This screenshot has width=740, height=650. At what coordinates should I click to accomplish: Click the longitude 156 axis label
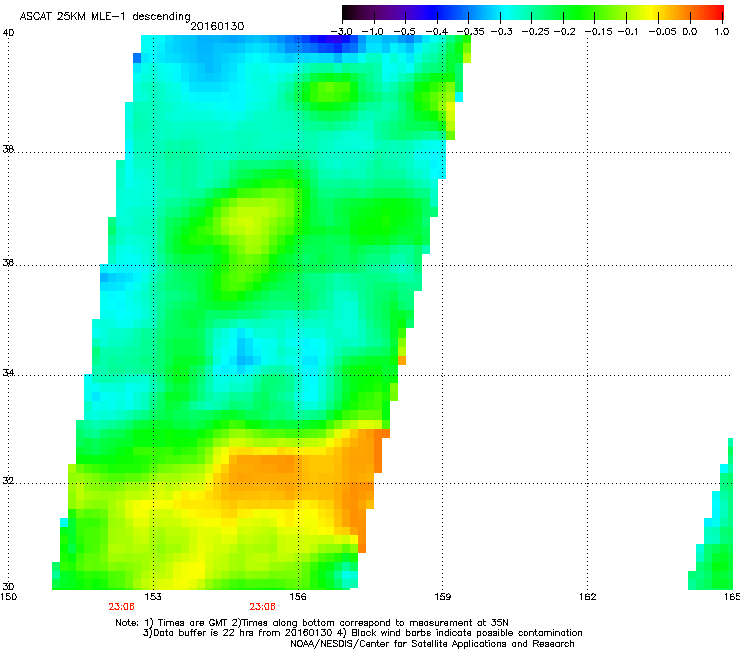point(298,597)
